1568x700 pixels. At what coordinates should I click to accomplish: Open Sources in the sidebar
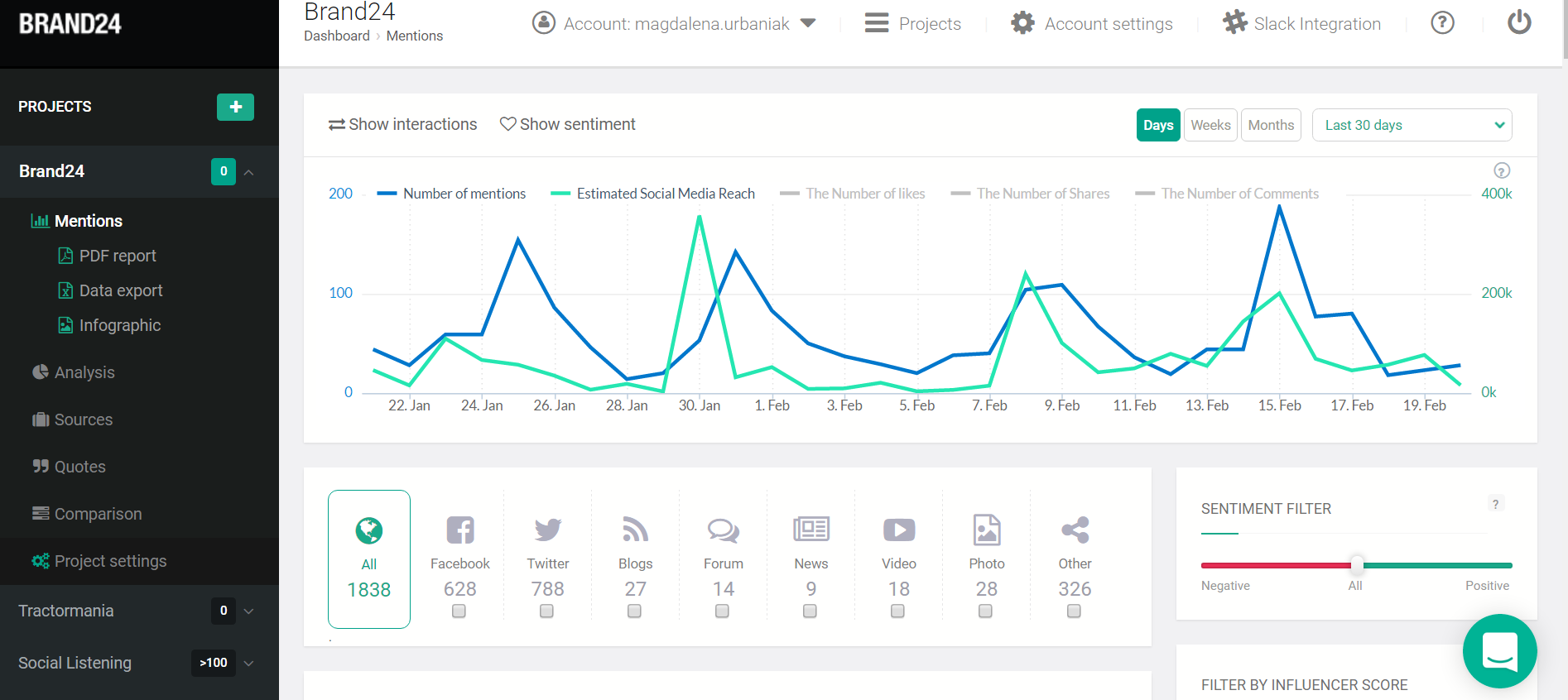(84, 420)
